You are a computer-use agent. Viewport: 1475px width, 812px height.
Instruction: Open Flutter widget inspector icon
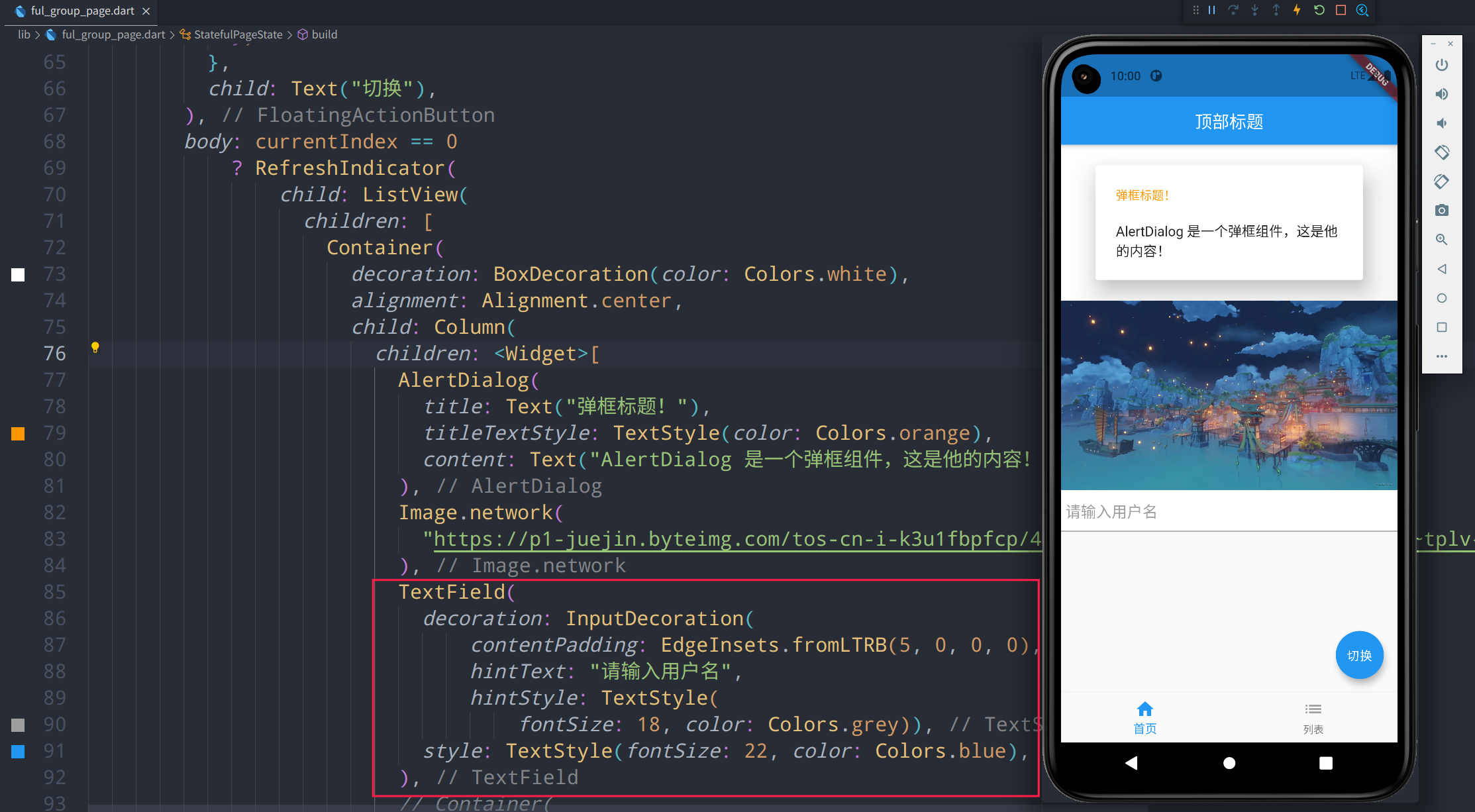pyautogui.click(x=1362, y=10)
